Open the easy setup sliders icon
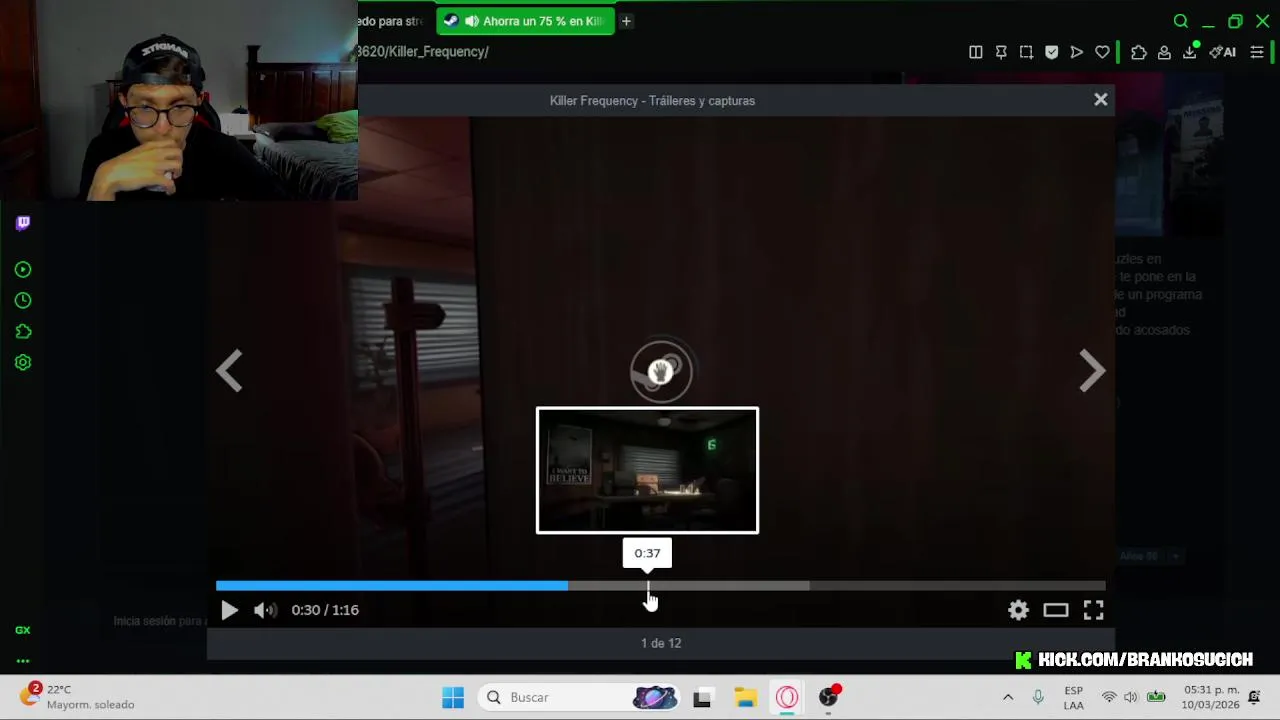Viewport: 1280px width, 720px height. pos(1257,52)
